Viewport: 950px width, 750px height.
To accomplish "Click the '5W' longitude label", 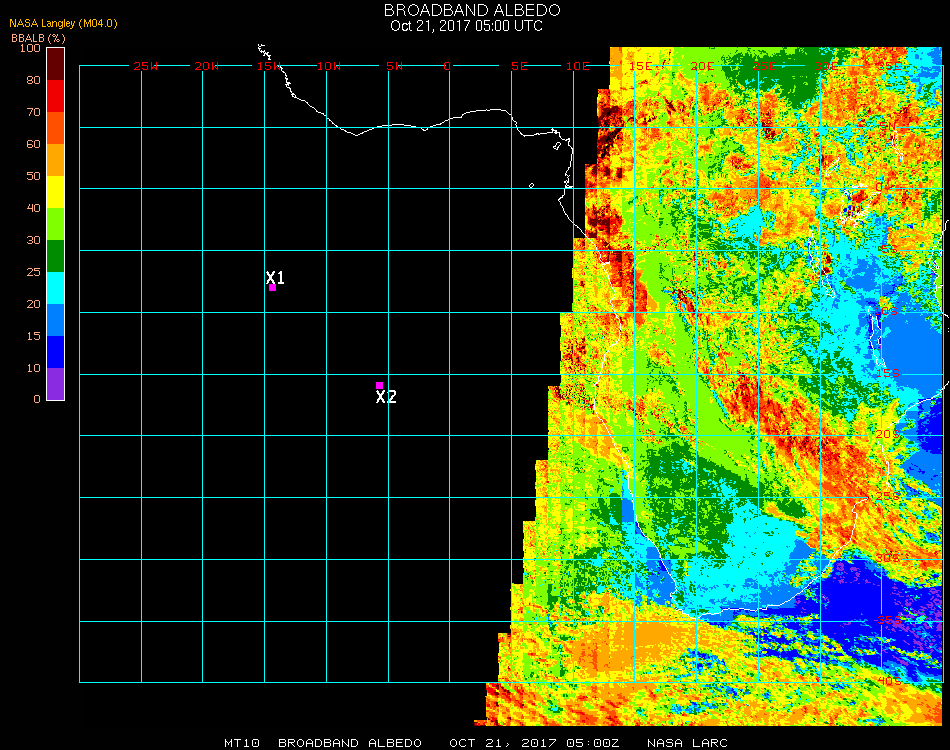I will 394,66.
